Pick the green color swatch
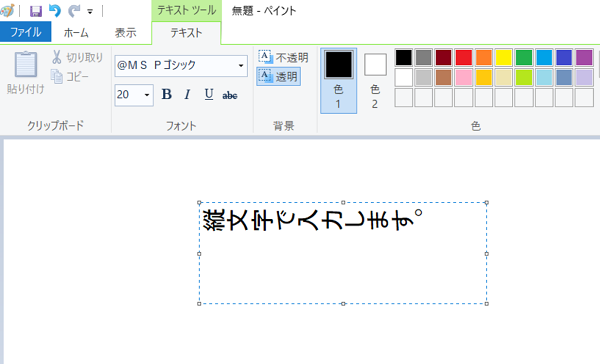Viewport: 600px width, 364px height. (x=524, y=57)
